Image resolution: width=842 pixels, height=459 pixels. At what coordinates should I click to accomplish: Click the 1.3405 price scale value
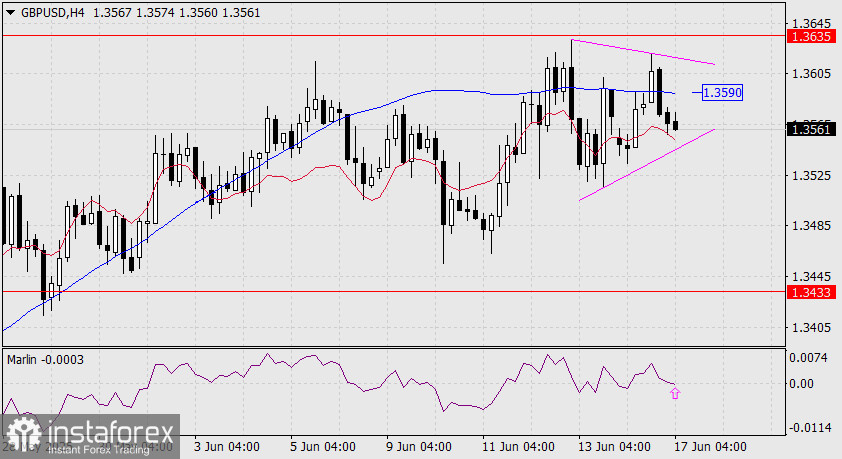811,327
